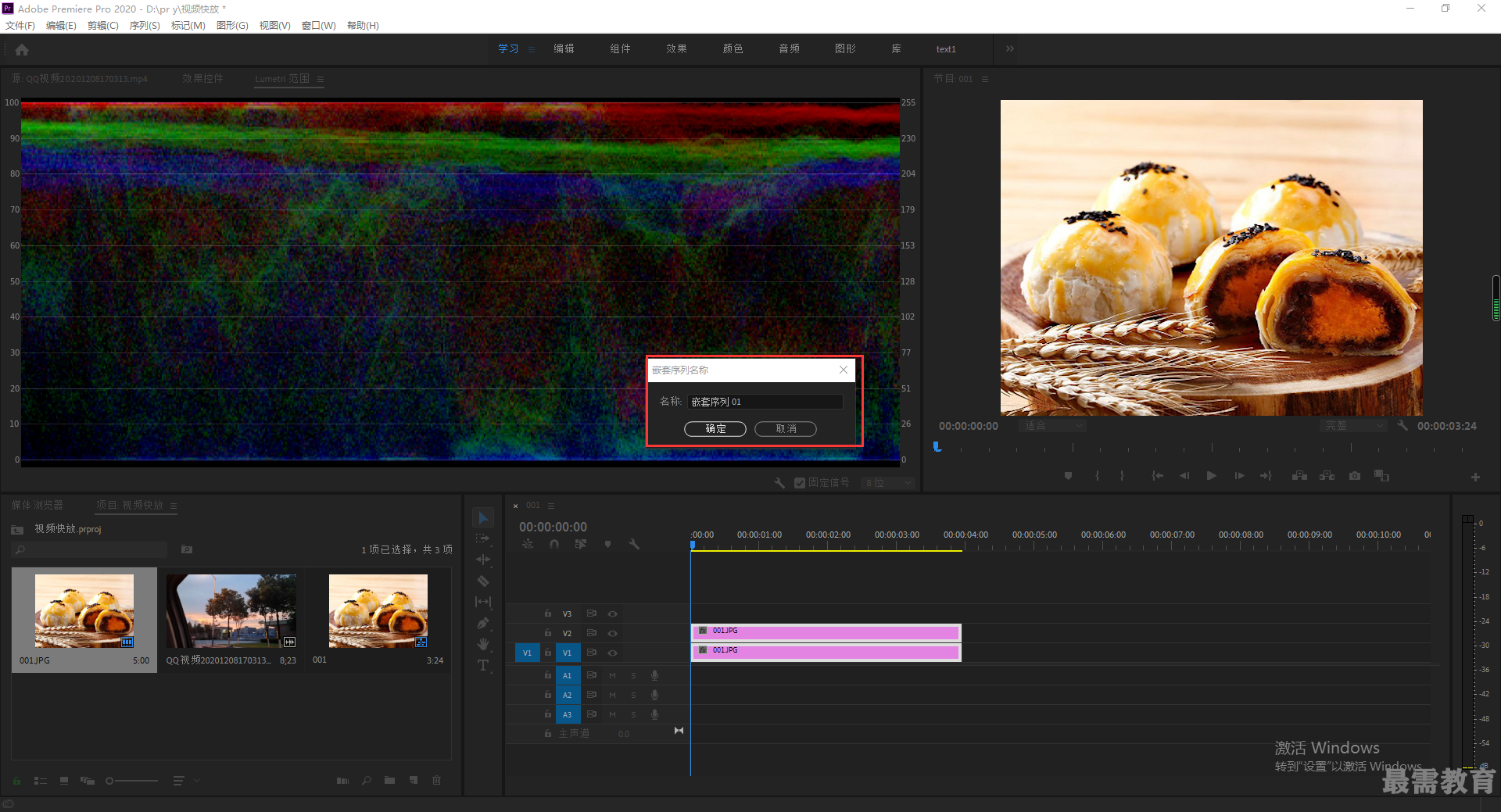Open program monitor settings wrench
Image resolution: width=1501 pixels, height=812 pixels.
pyautogui.click(x=1403, y=425)
